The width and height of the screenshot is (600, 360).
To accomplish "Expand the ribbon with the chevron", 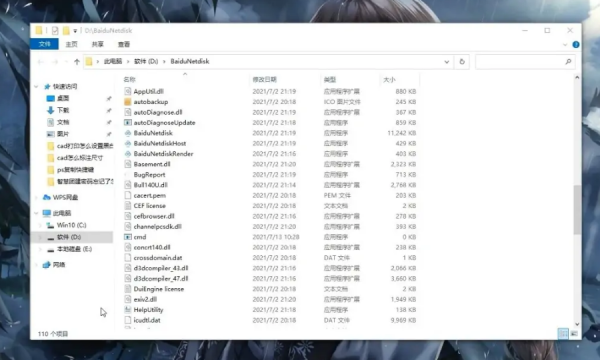I will click(x=565, y=45).
